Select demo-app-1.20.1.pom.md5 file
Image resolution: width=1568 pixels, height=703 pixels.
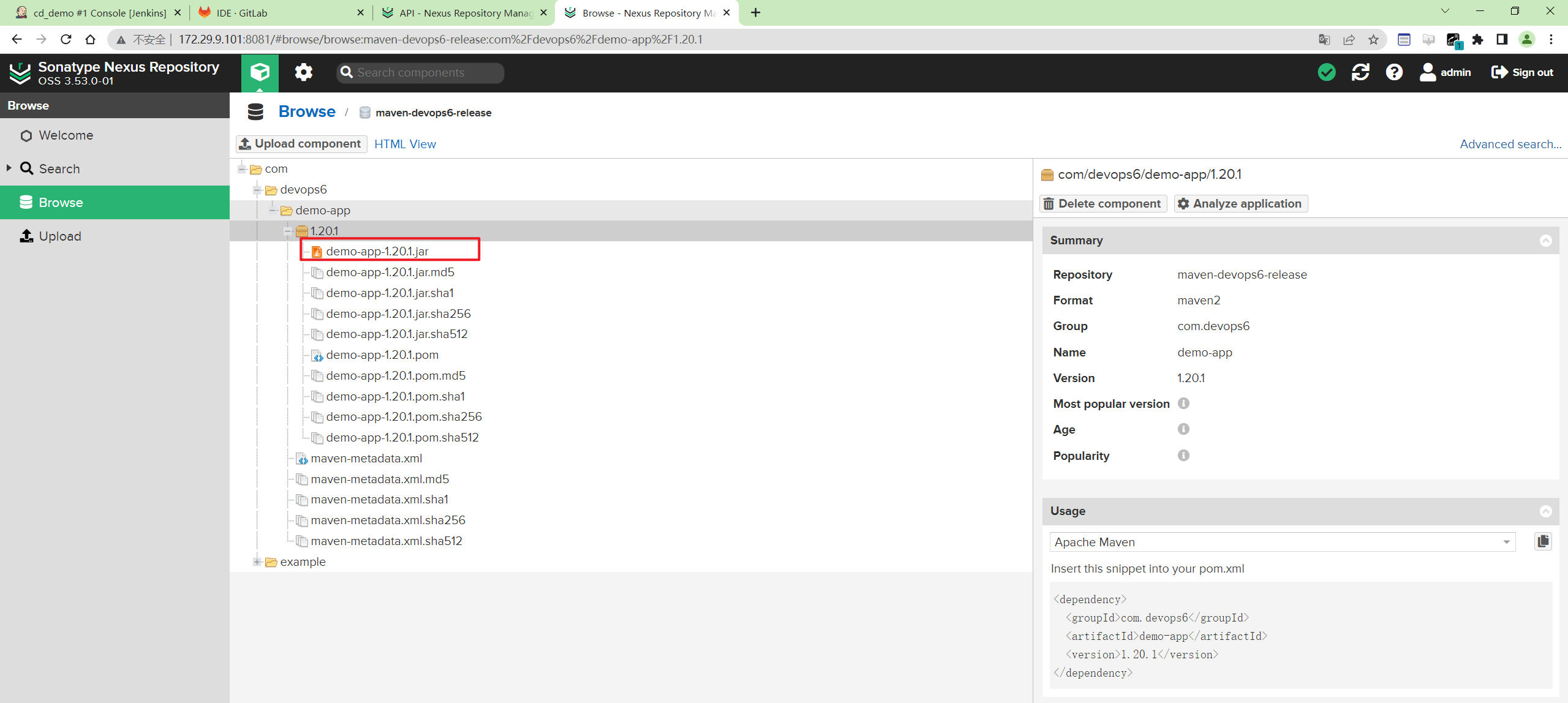pos(396,376)
